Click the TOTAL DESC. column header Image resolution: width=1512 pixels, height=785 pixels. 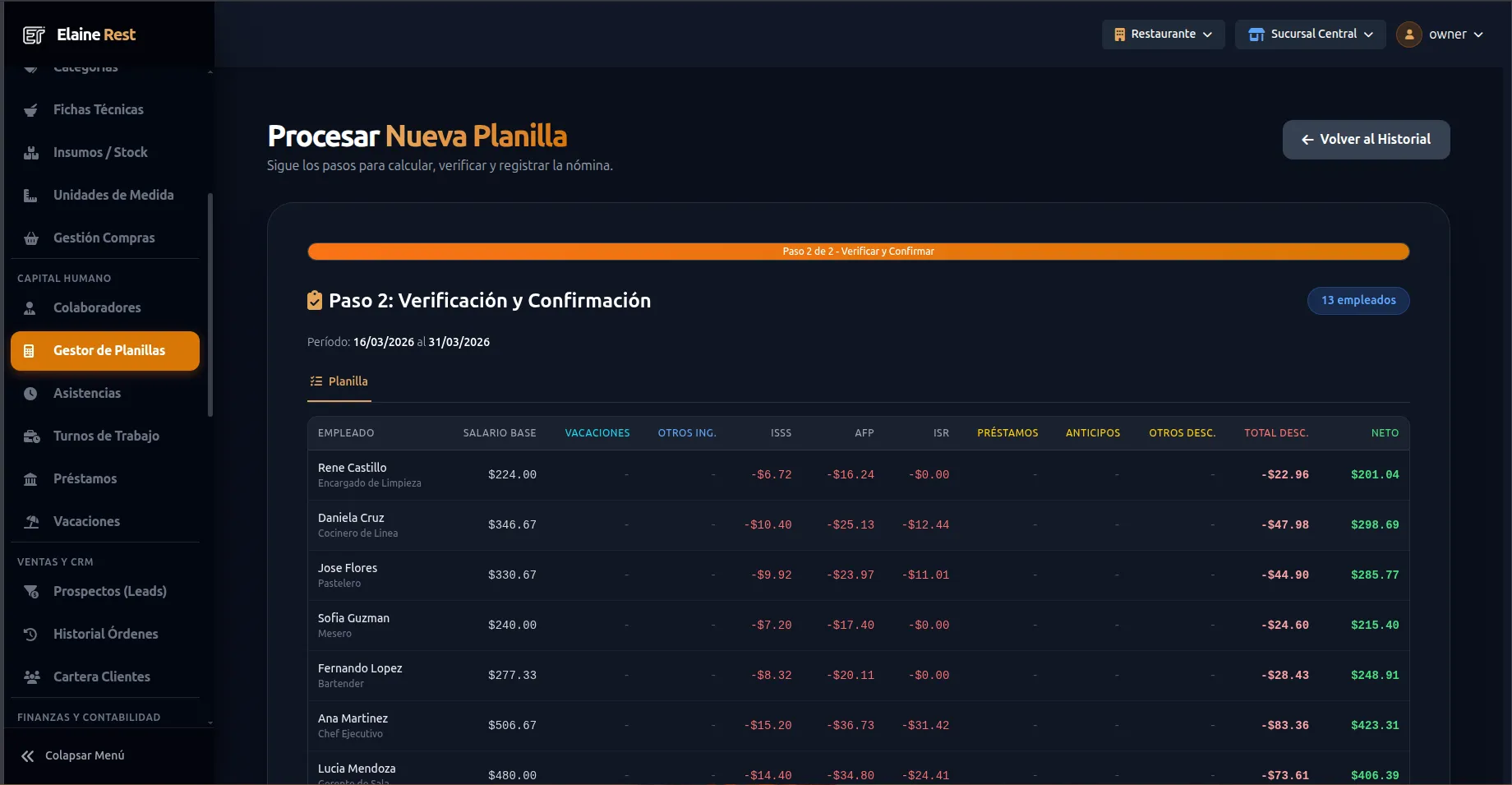(x=1276, y=433)
